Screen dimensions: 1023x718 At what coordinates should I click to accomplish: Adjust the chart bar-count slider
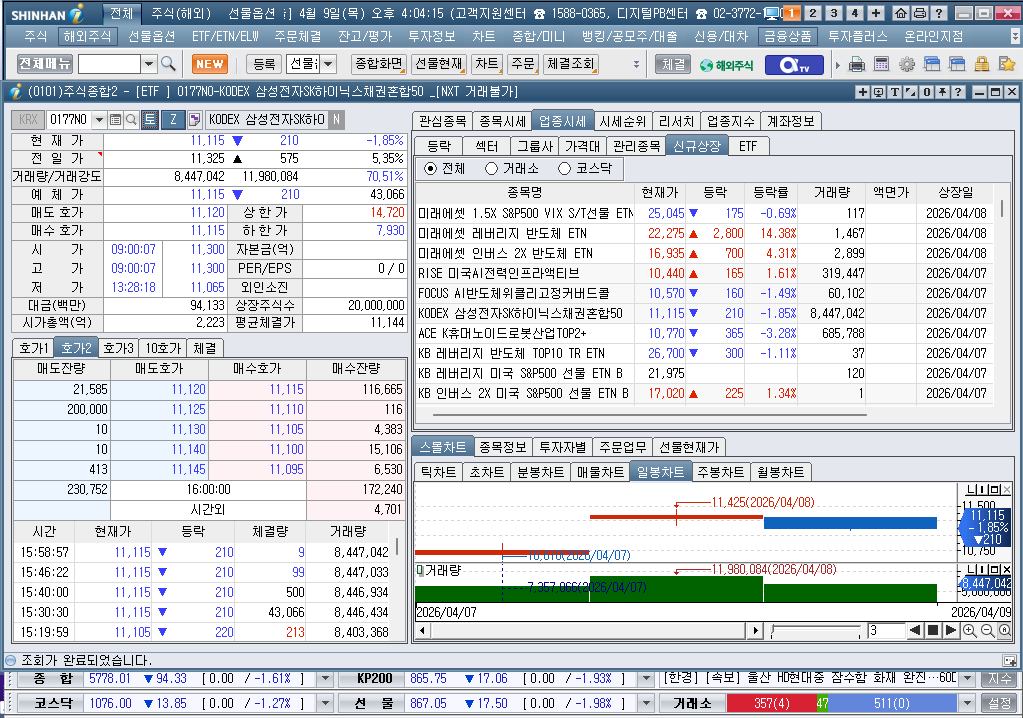[816, 631]
